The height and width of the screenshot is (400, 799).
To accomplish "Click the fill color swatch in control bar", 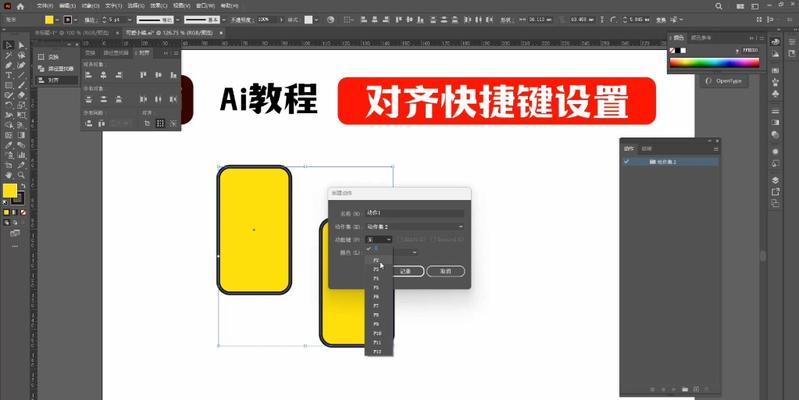I will point(49,20).
